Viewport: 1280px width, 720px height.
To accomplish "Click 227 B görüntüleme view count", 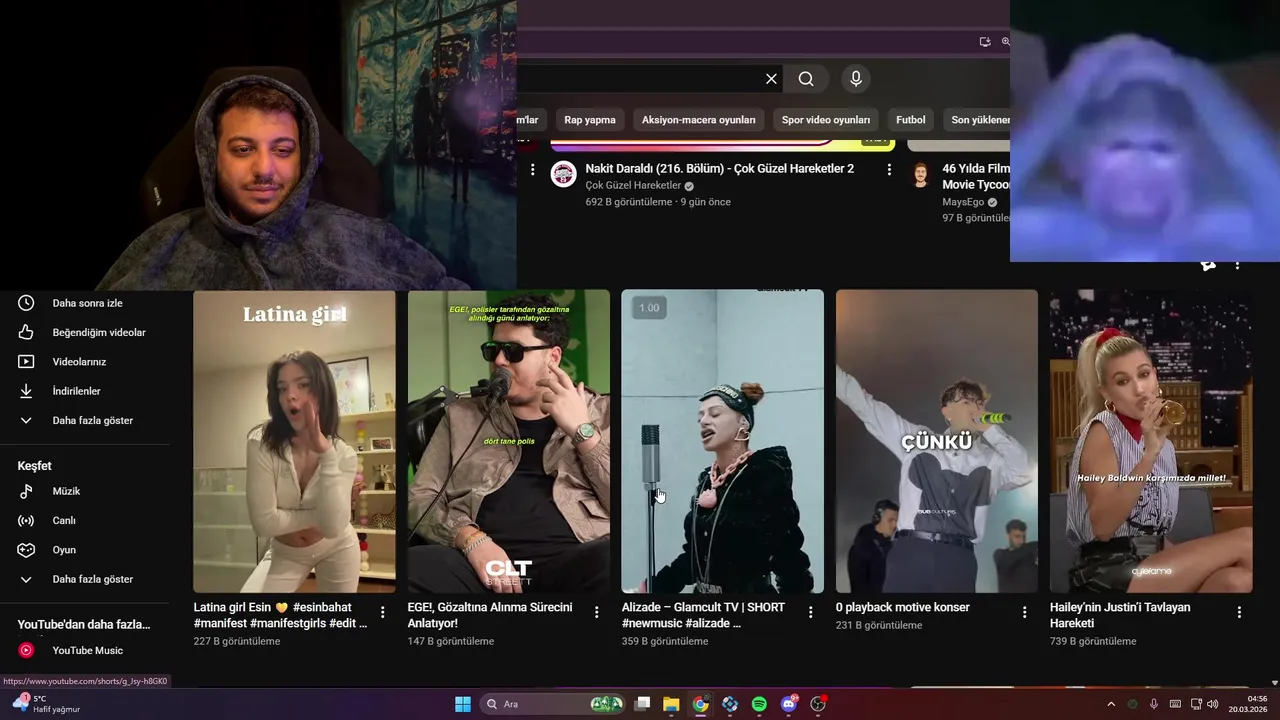I will [x=237, y=641].
